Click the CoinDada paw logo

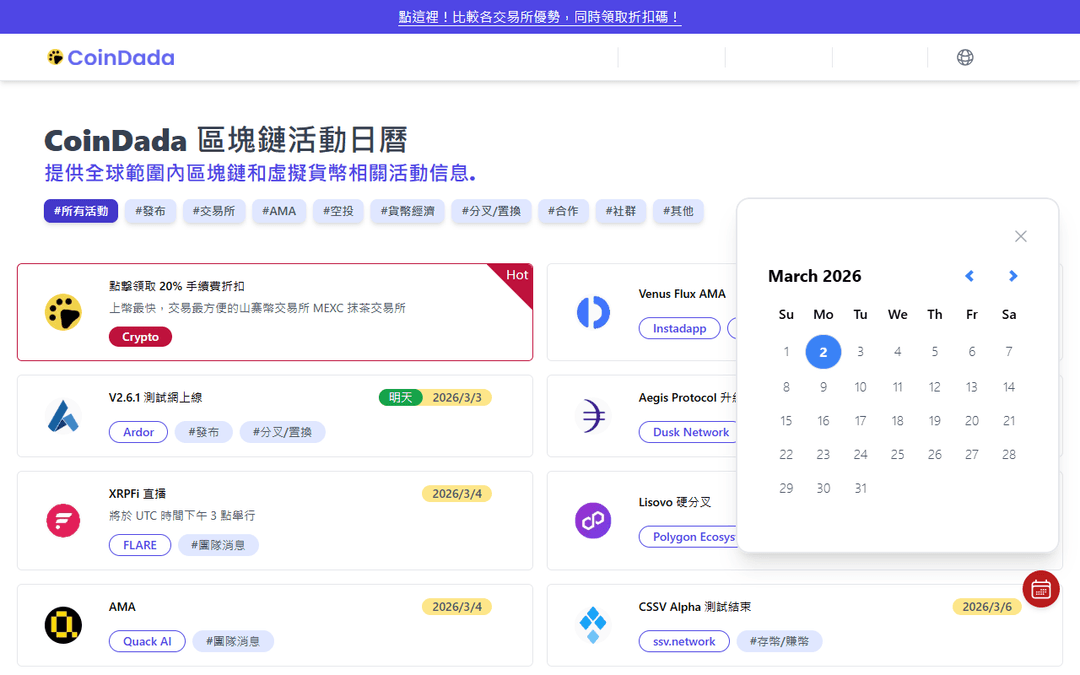coord(110,57)
